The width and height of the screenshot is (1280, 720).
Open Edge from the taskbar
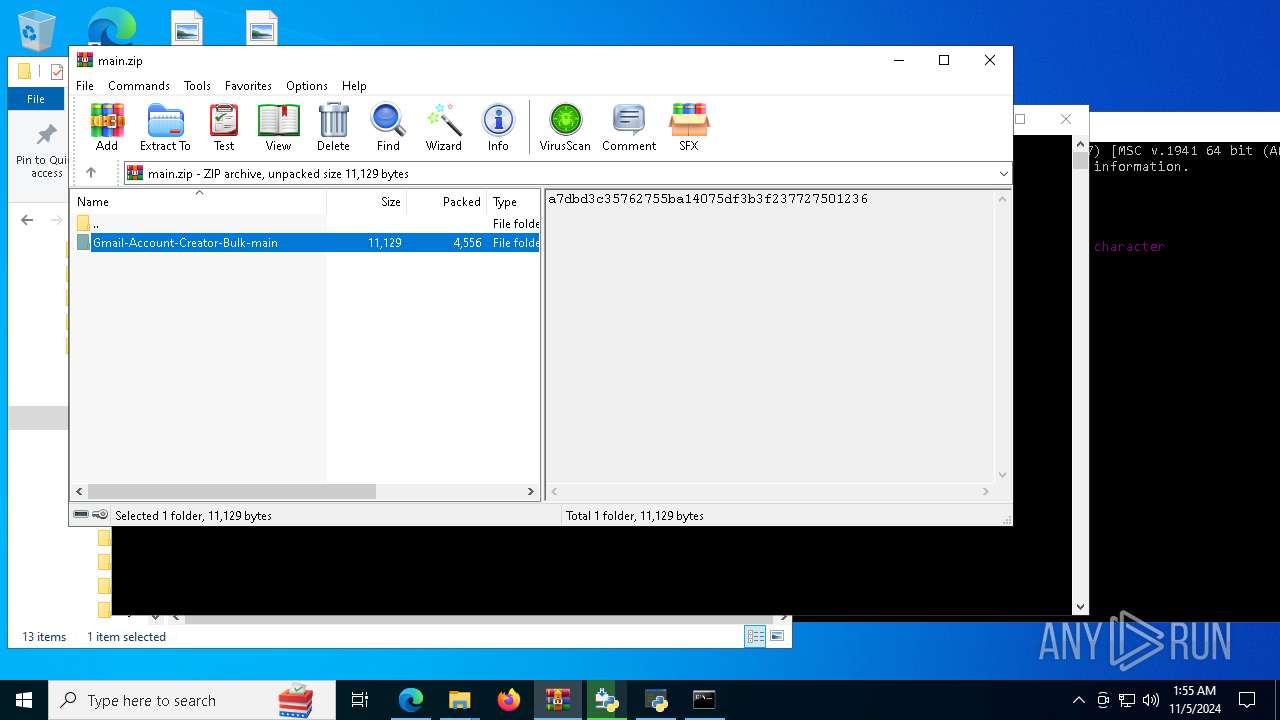(x=411, y=700)
